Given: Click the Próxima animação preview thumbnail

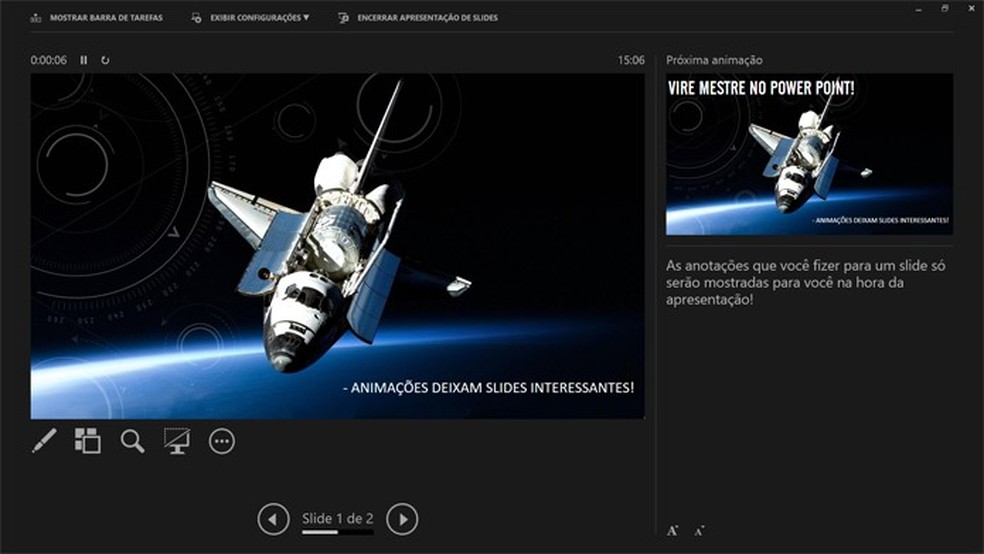Looking at the screenshot, I should [809, 154].
